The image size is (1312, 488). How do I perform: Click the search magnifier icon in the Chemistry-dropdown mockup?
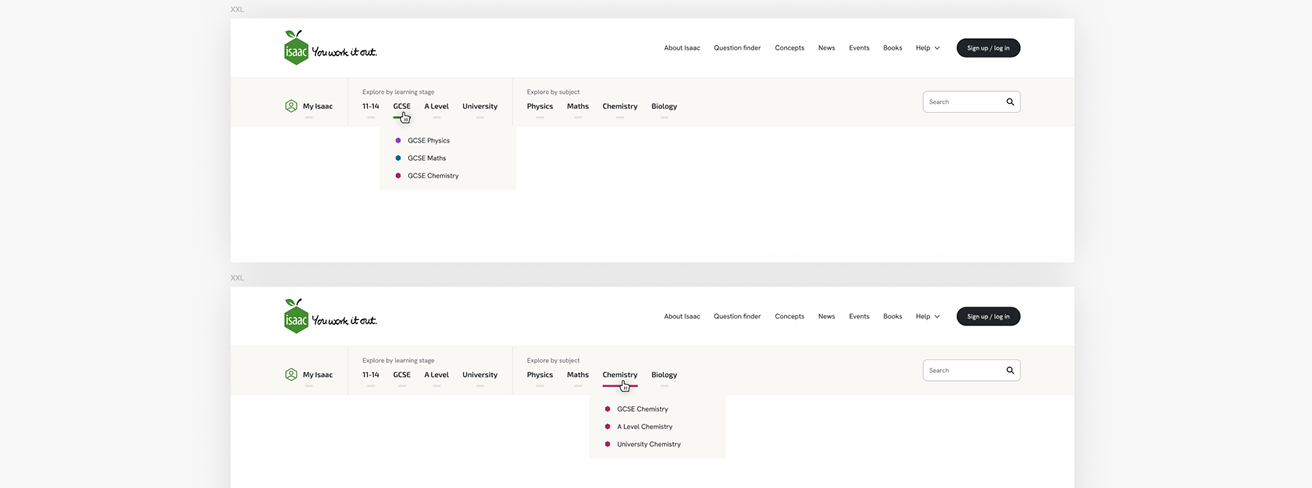coord(1010,370)
